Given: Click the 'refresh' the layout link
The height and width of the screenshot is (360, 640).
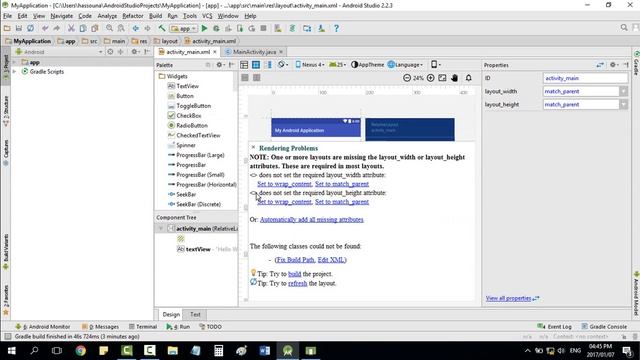Looking at the screenshot, I should [x=298, y=283].
